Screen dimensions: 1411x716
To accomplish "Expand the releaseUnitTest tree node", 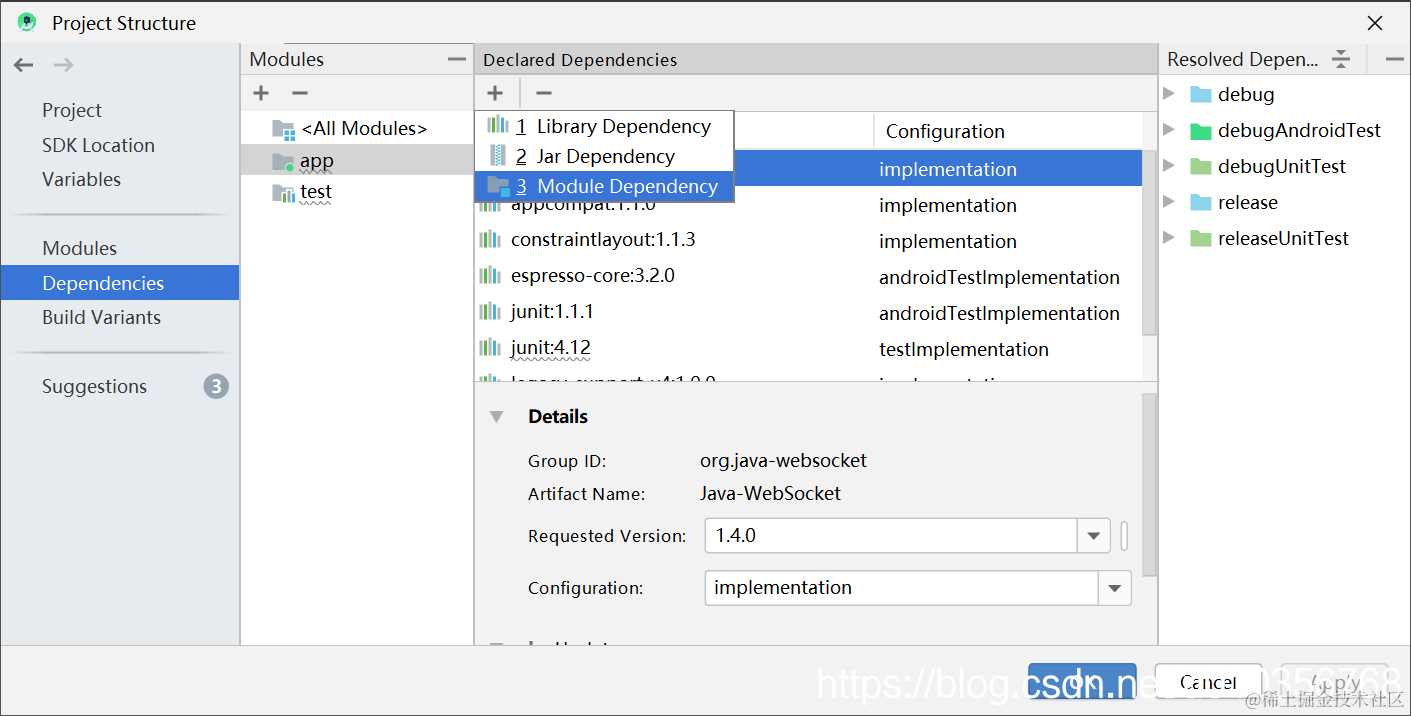I will coord(1169,238).
